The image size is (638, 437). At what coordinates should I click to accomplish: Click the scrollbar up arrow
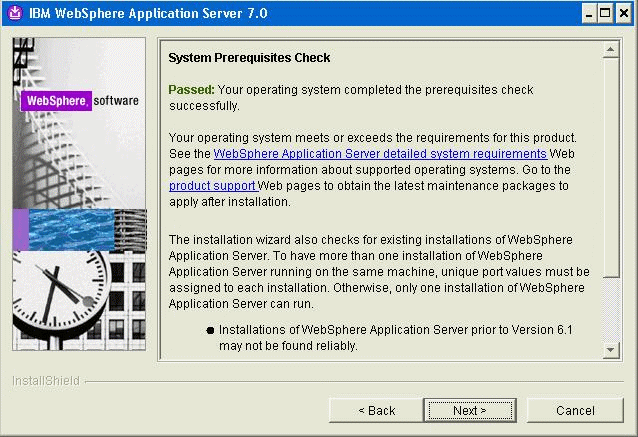[611, 49]
